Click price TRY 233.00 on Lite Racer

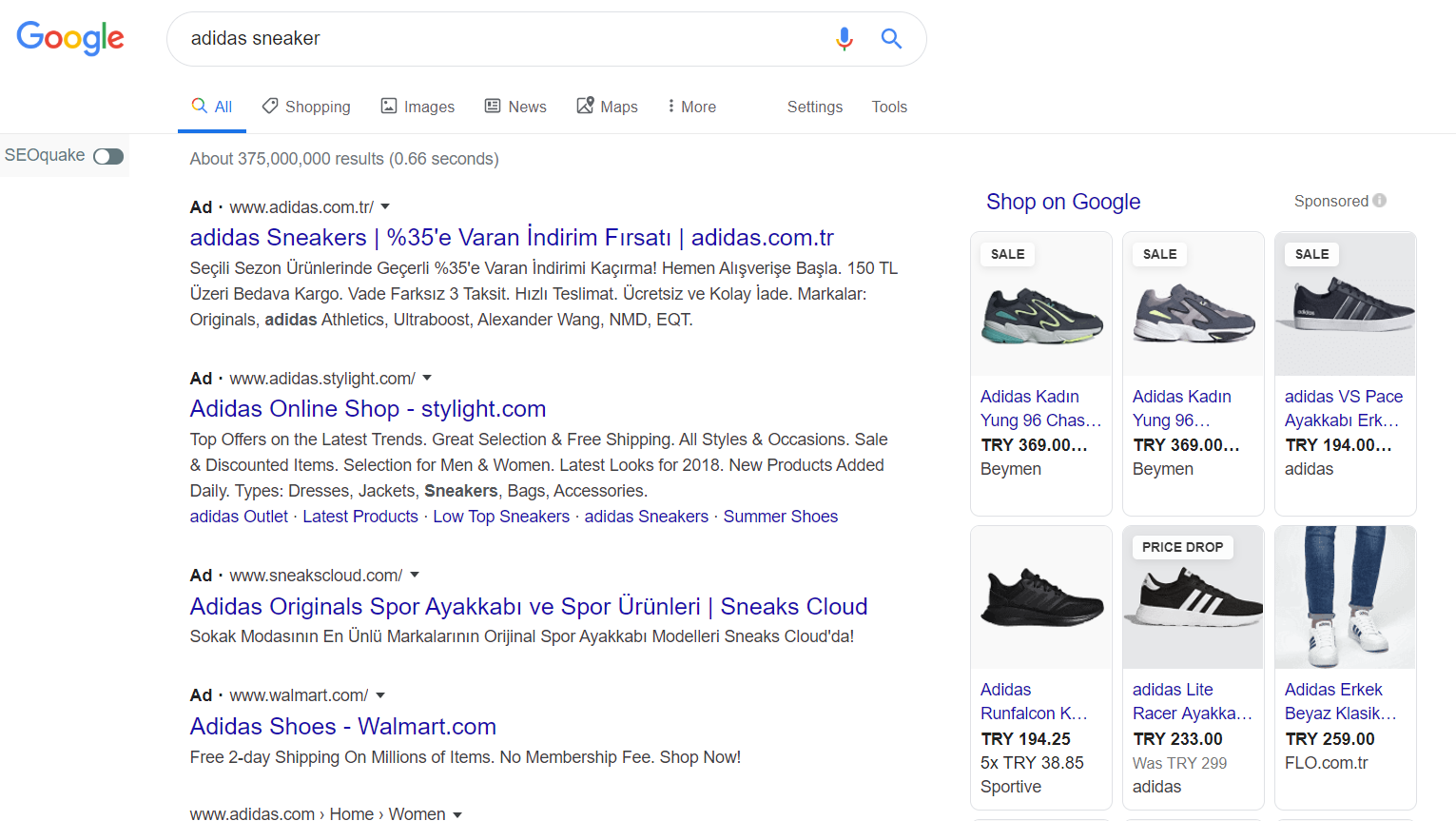click(x=1177, y=739)
